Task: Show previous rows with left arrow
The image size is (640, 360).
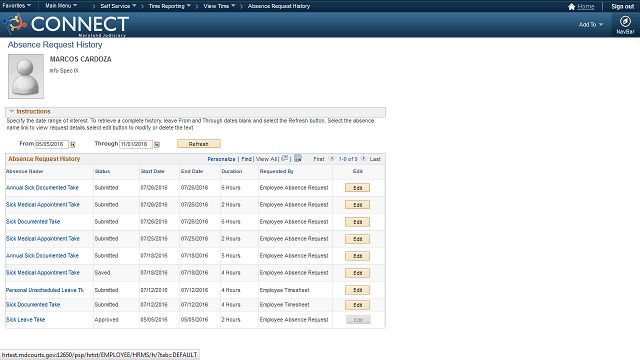Action: point(331,158)
